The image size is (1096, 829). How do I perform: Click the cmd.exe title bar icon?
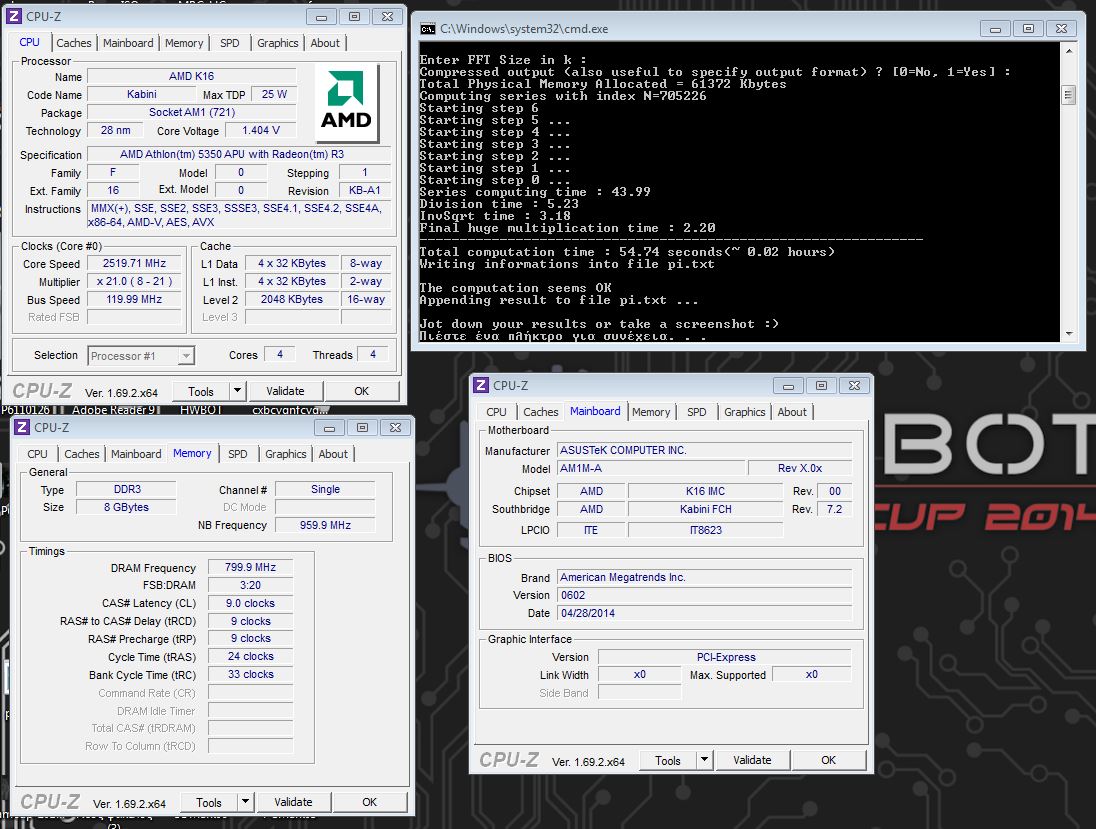point(428,29)
